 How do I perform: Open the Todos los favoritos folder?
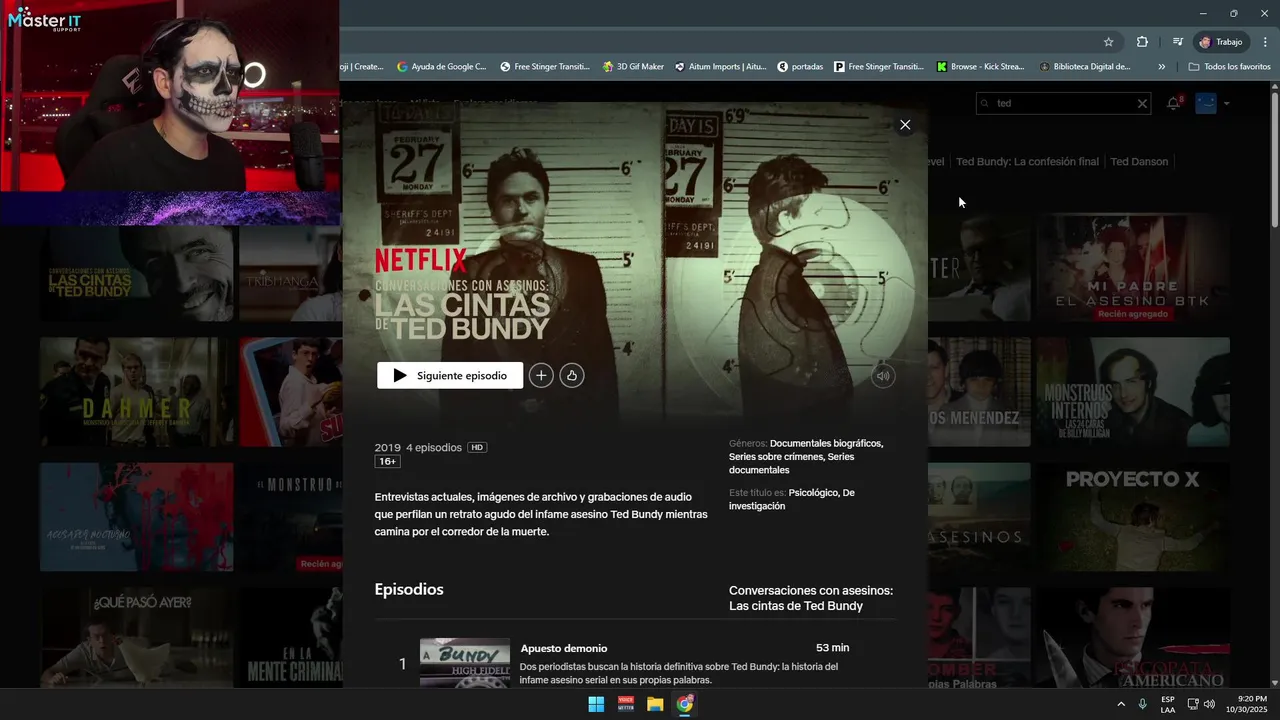pyautogui.click(x=1229, y=67)
